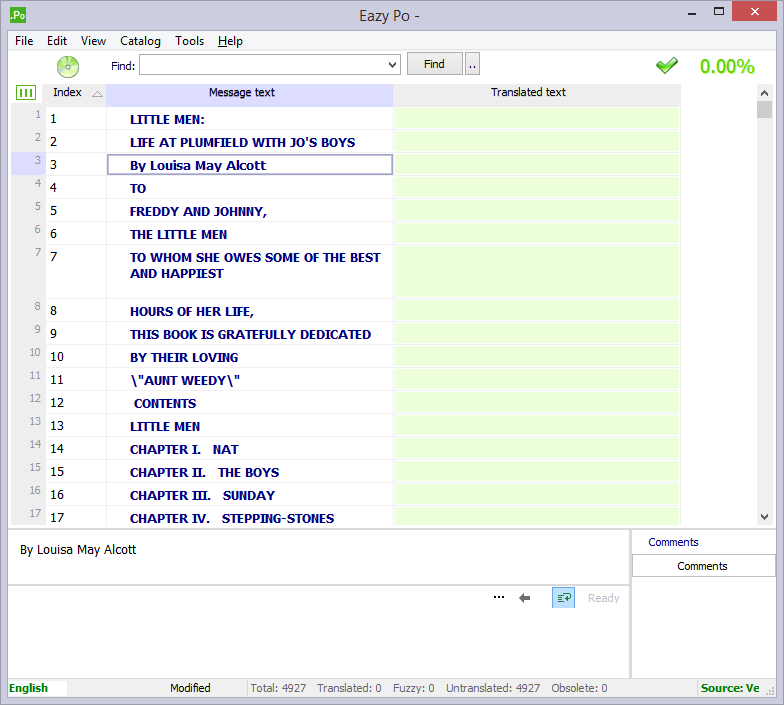Click the Find button
This screenshot has width=784, height=705.
point(434,64)
